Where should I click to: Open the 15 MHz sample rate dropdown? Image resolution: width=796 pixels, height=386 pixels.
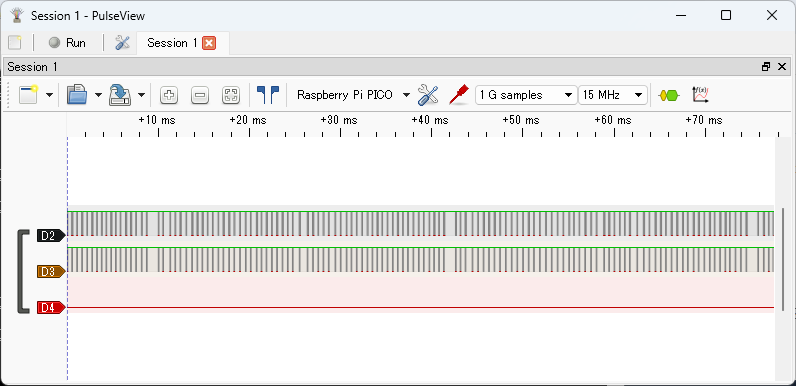613,95
